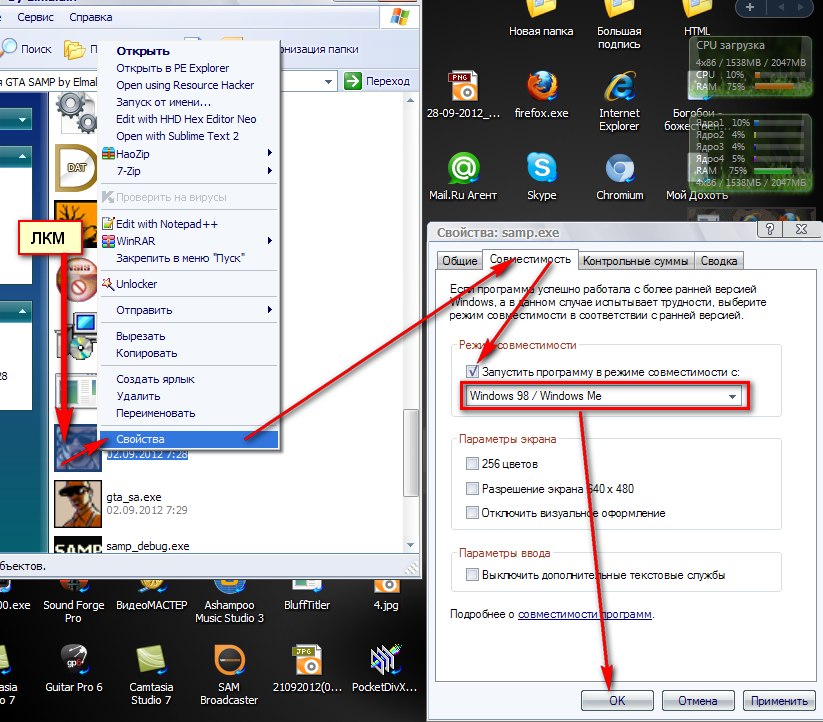Open the Chromium desktop icon
Image resolution: width=823 pixels, height=722 pixels.
tap(620, 169)
